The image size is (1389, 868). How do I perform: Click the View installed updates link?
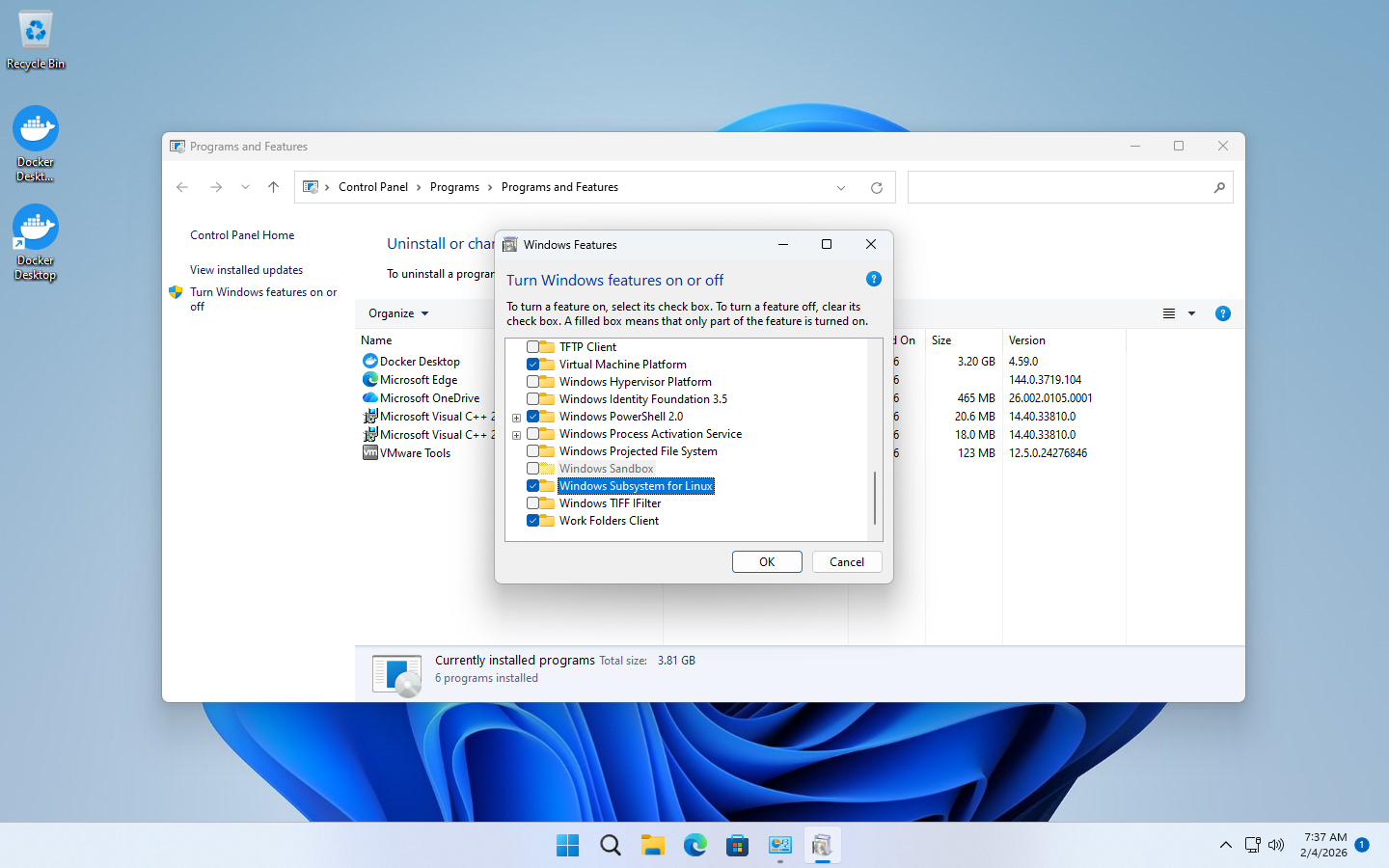point(246,270)
